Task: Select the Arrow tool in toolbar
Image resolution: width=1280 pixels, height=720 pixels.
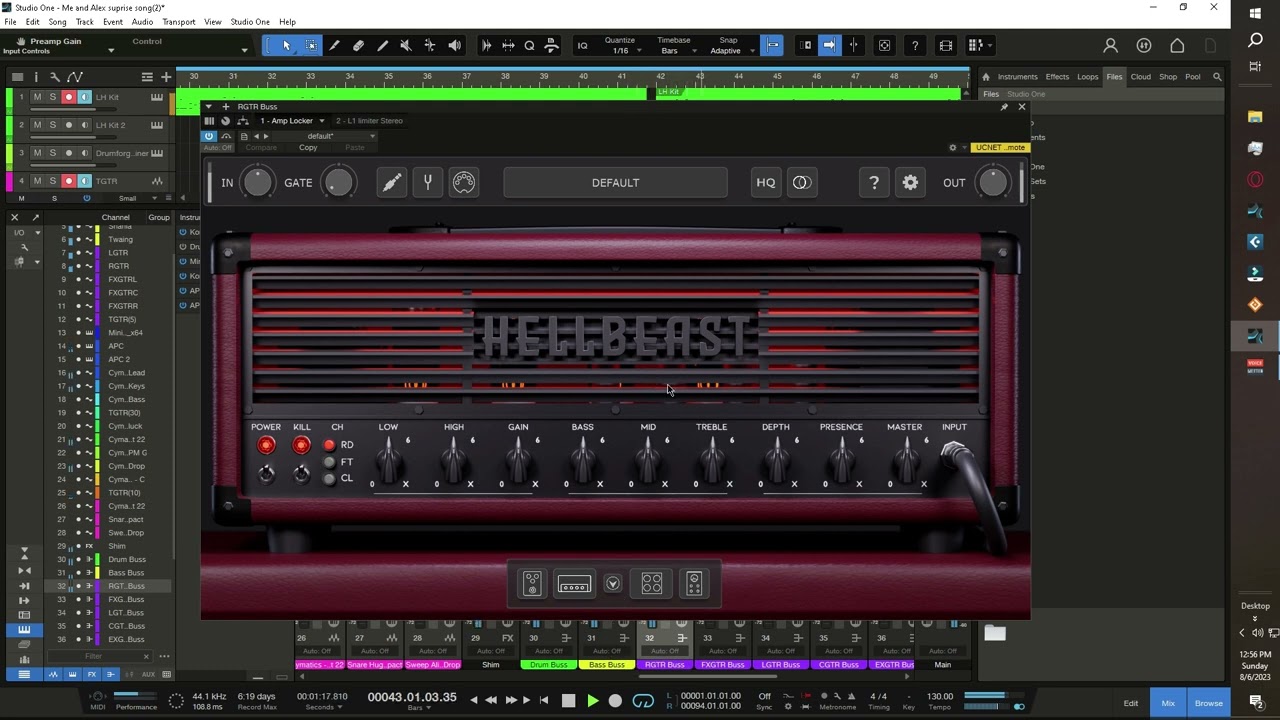Action: pyautogui.click(x=287, y=45)
